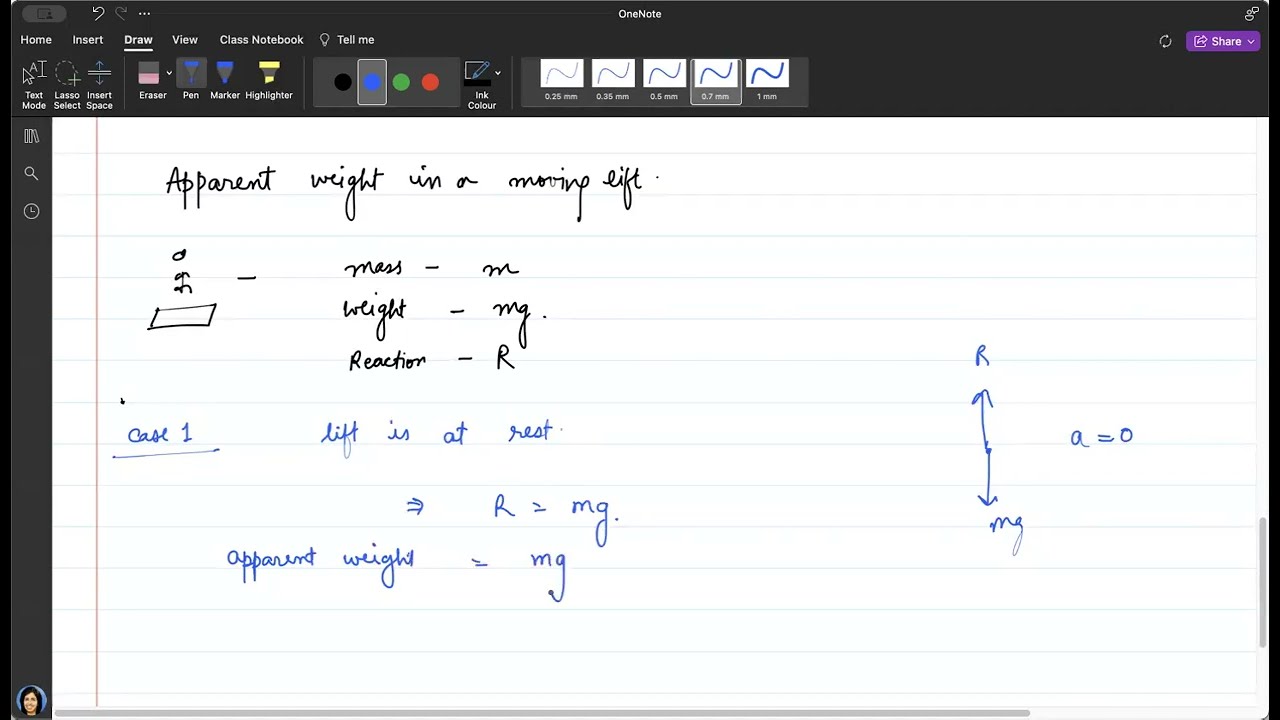Image resolution: width=1280 pixels, height=720 pixels.
Task: Pick the black ink color
Action: point(343,83)
